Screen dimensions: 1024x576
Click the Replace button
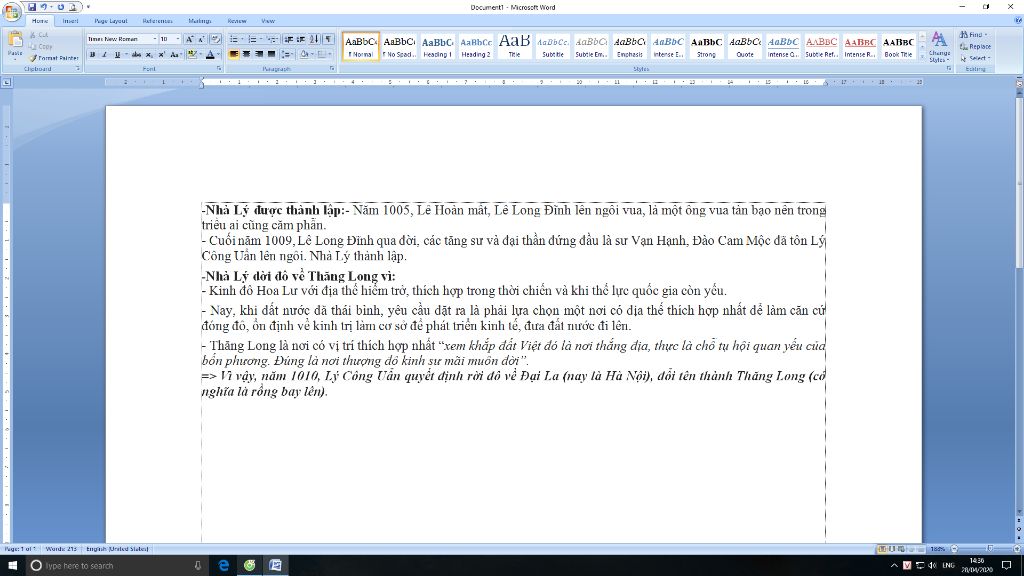[x=978, y=46]
